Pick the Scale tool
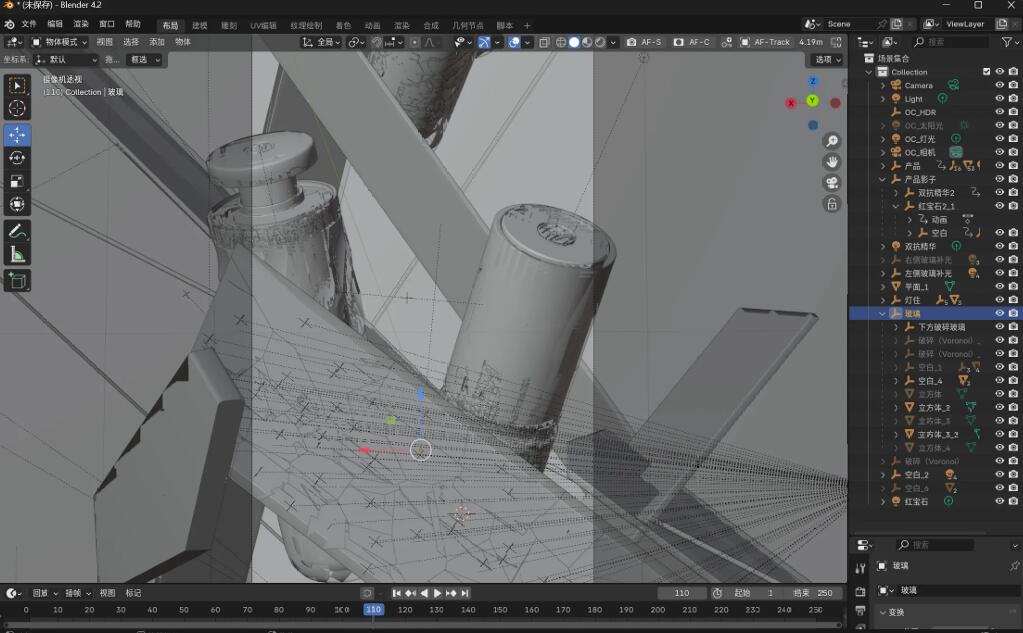This screenshot has width=1023, height=633. pyautogui.click(x=17, y=181)
